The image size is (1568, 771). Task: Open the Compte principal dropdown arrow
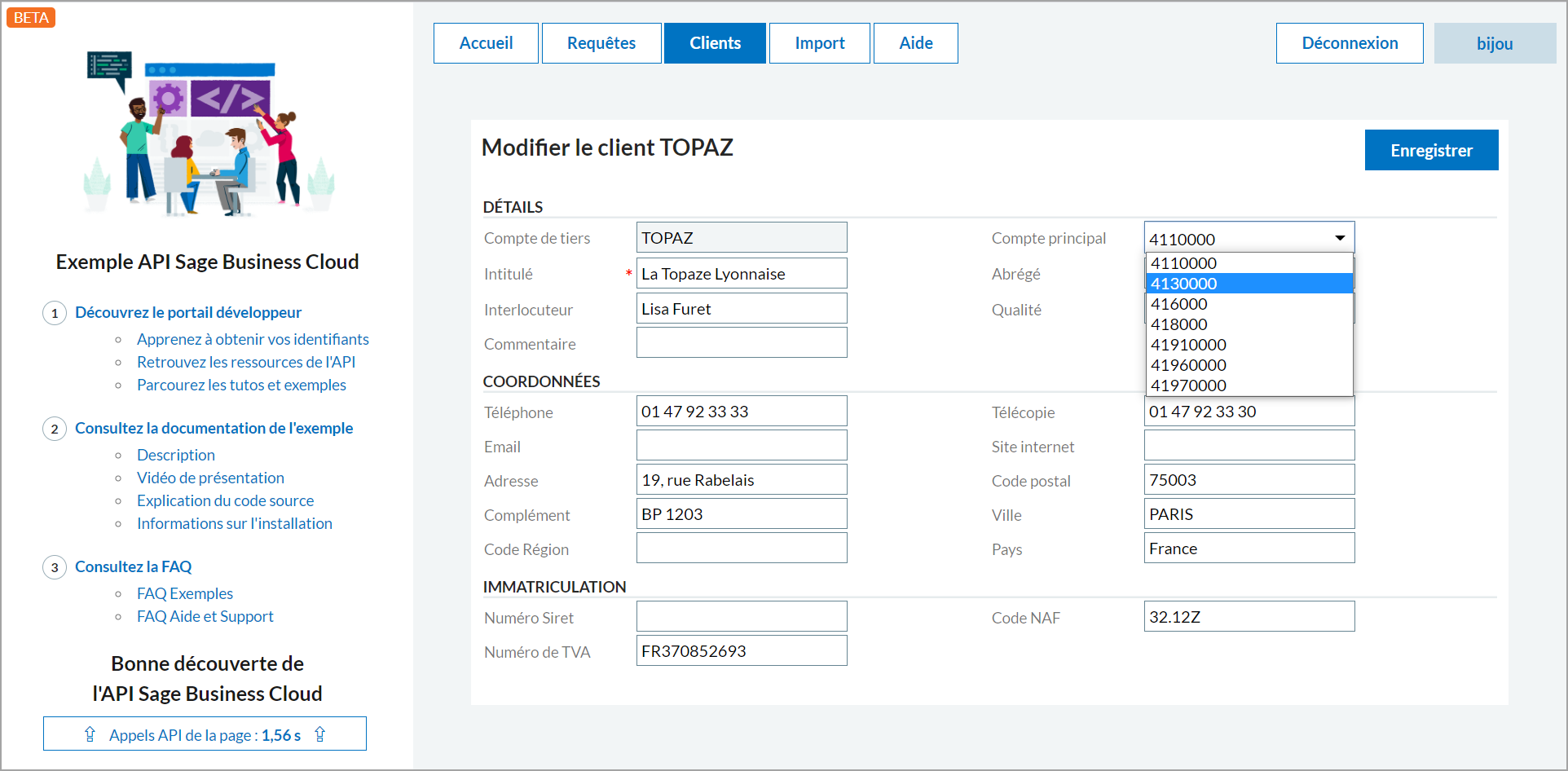tap(1340, 238)
